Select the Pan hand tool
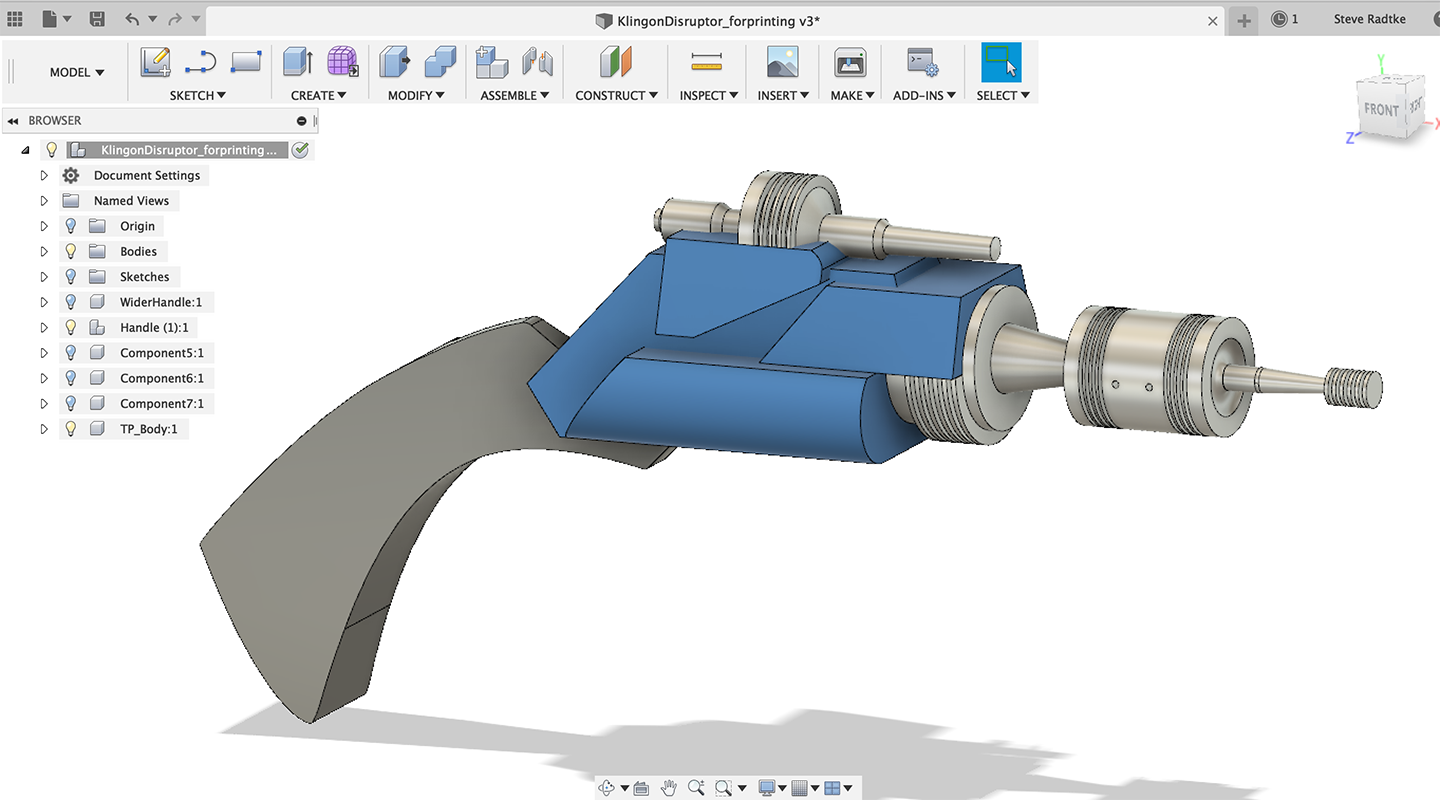1440x800 pixels. coord(669,788)
